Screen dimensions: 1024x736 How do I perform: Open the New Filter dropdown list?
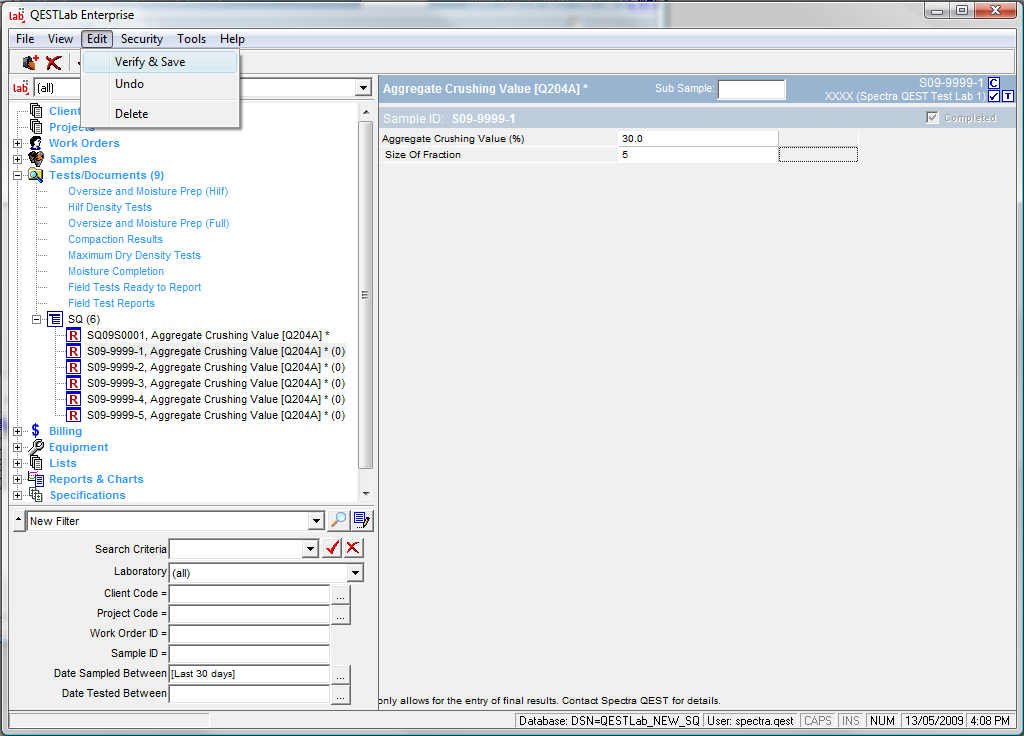[x=316, y=521]
